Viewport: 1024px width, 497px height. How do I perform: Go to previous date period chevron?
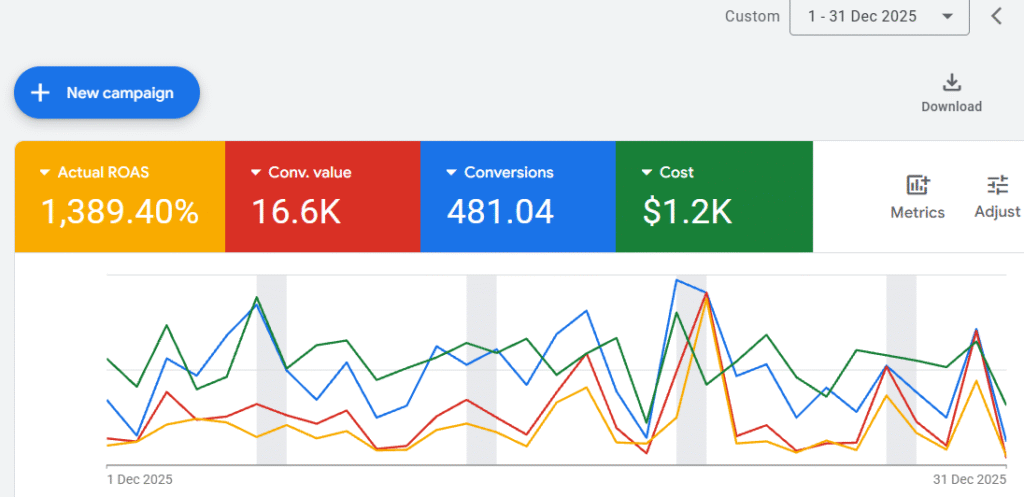click(x=996, y=16)
